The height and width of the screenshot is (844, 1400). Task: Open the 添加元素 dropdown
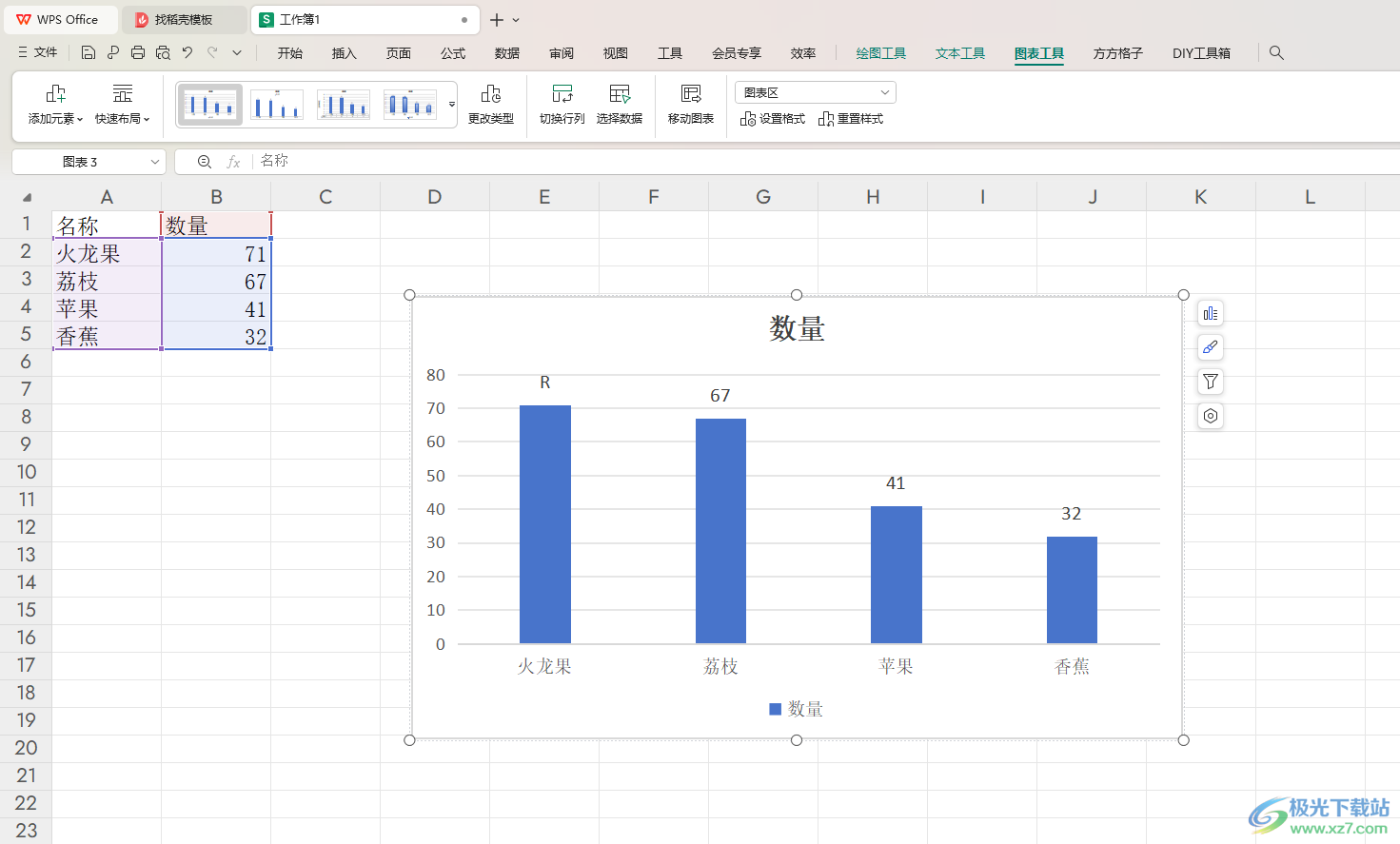[55, 105]
